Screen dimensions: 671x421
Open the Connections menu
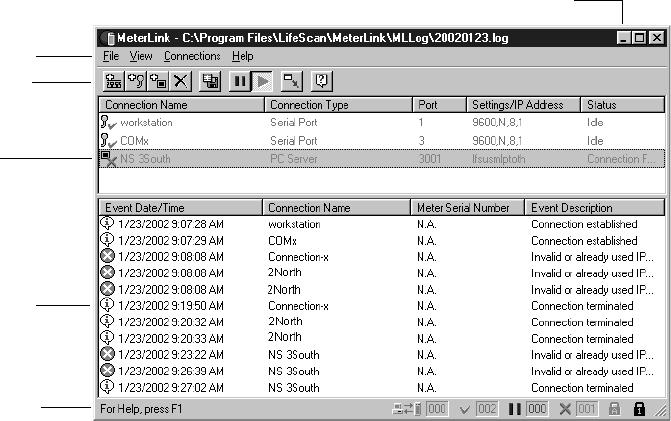tap(192, 56)
